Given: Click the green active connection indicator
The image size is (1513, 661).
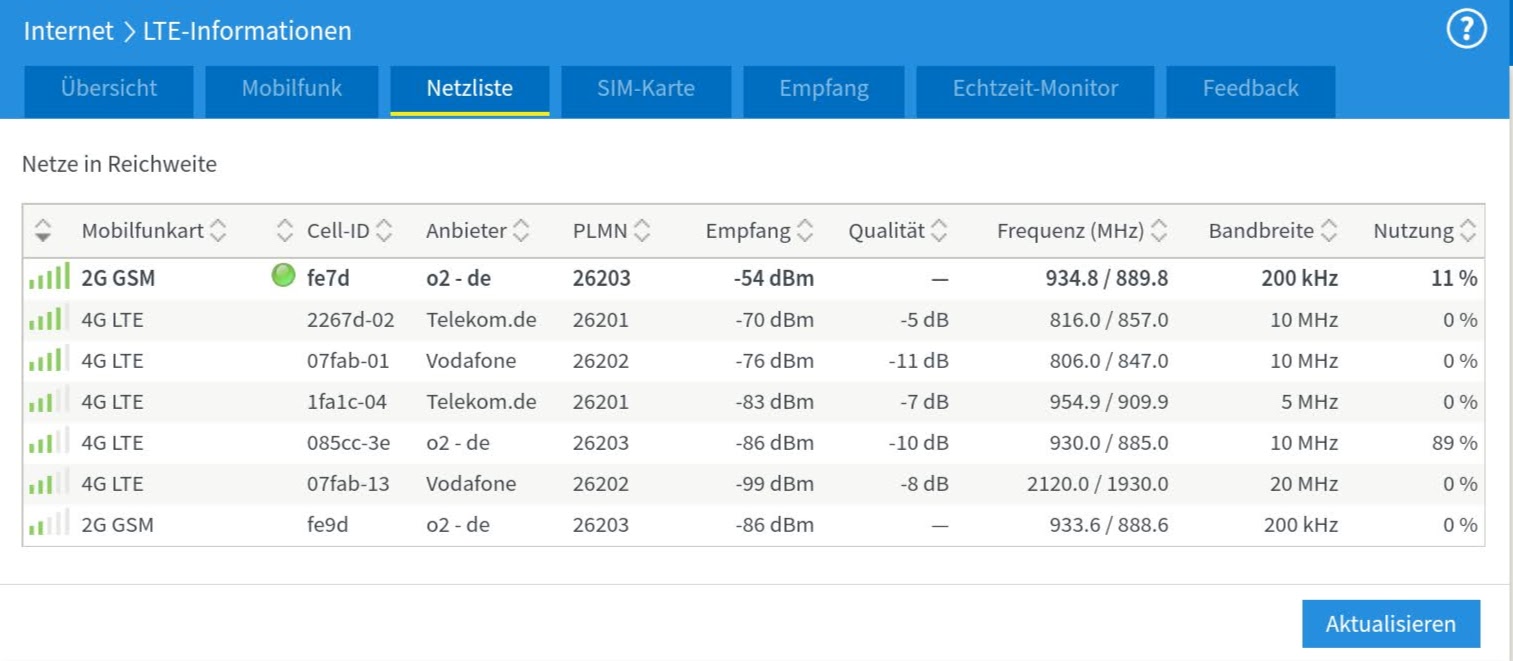Looking at the screenshot, I should click(x=284, y=276).
